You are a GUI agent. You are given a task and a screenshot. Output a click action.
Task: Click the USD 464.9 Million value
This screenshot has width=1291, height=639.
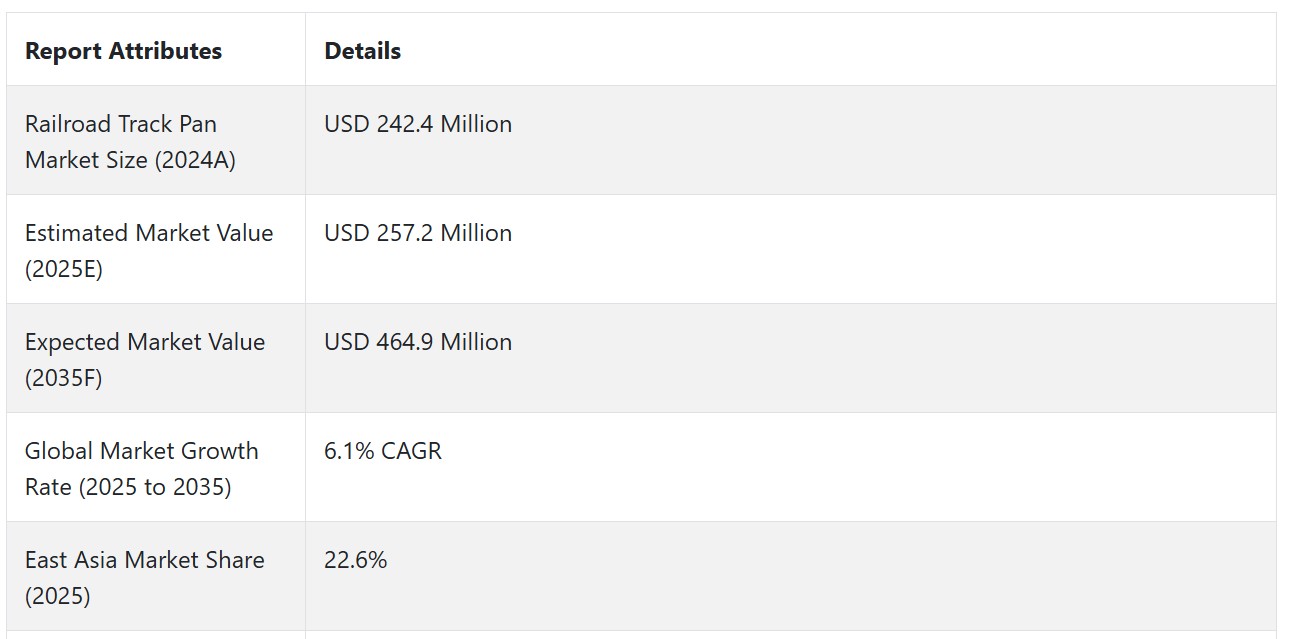click(x=418, y=342)
